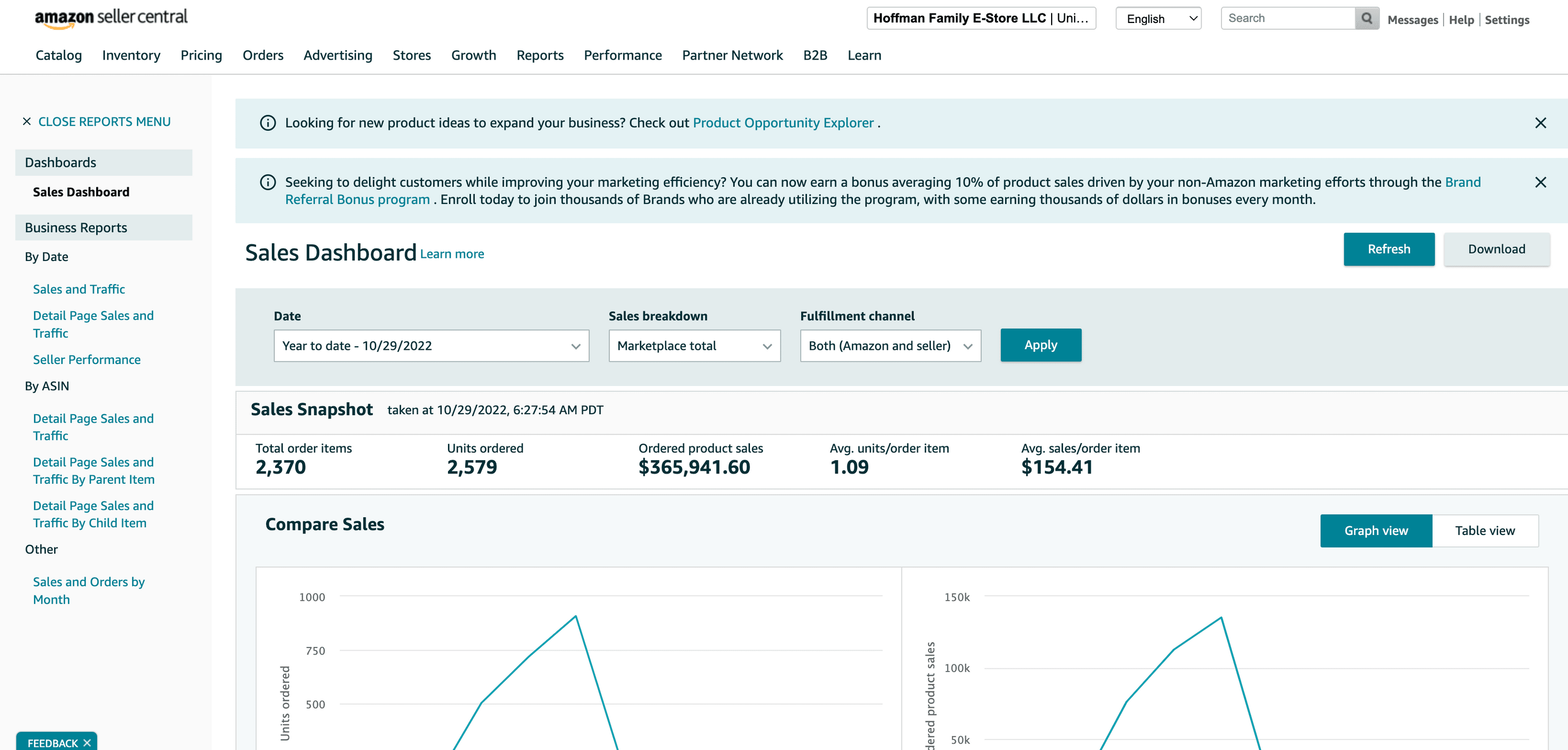Open the Advertising menu
The height and width of the screenshot is (750, 1568).
338,55
